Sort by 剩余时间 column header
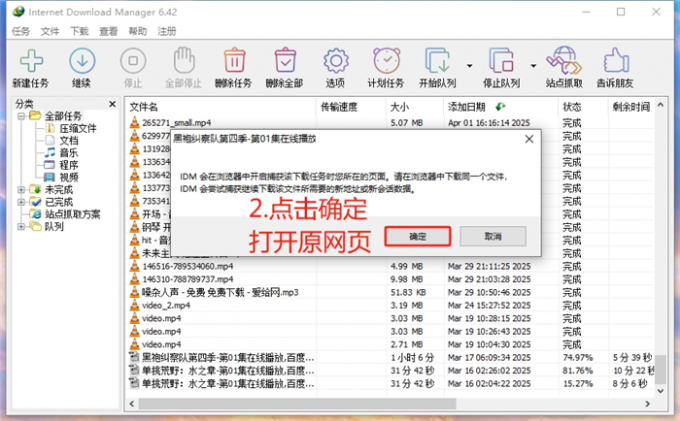Viewport: 680px width, 421px height. [631, 107]
